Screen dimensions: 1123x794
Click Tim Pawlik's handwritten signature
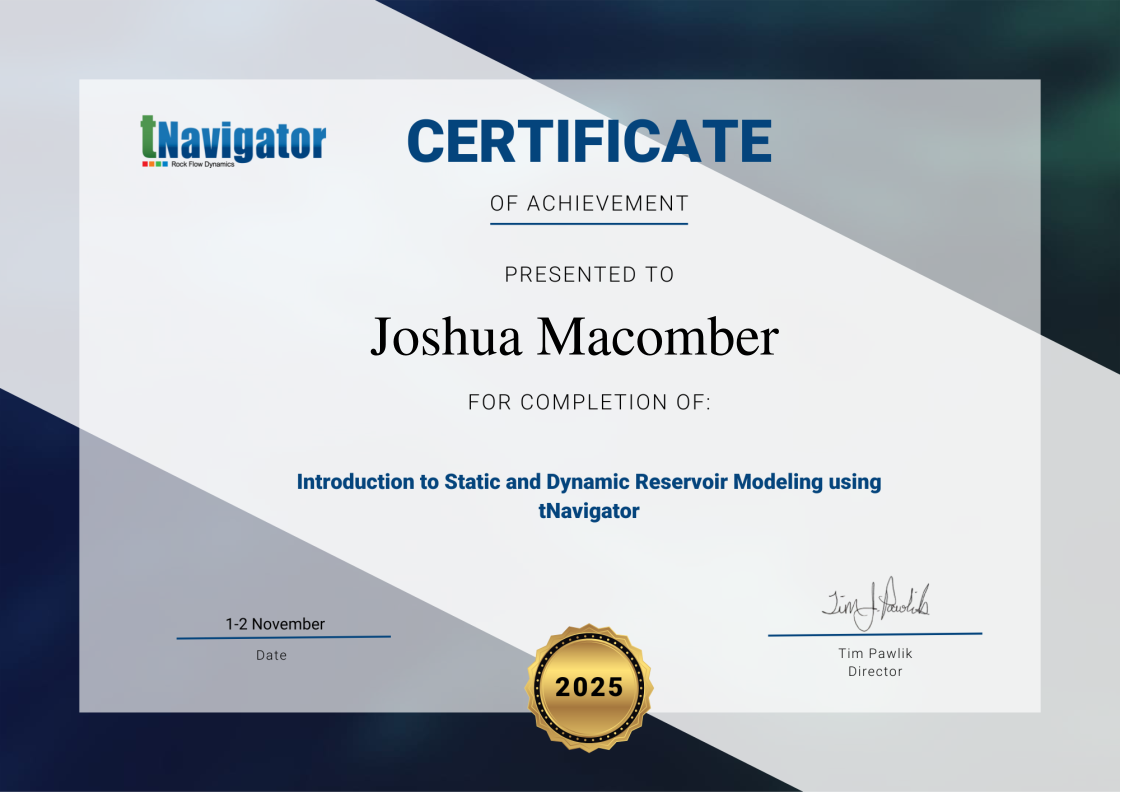(875, 603)
